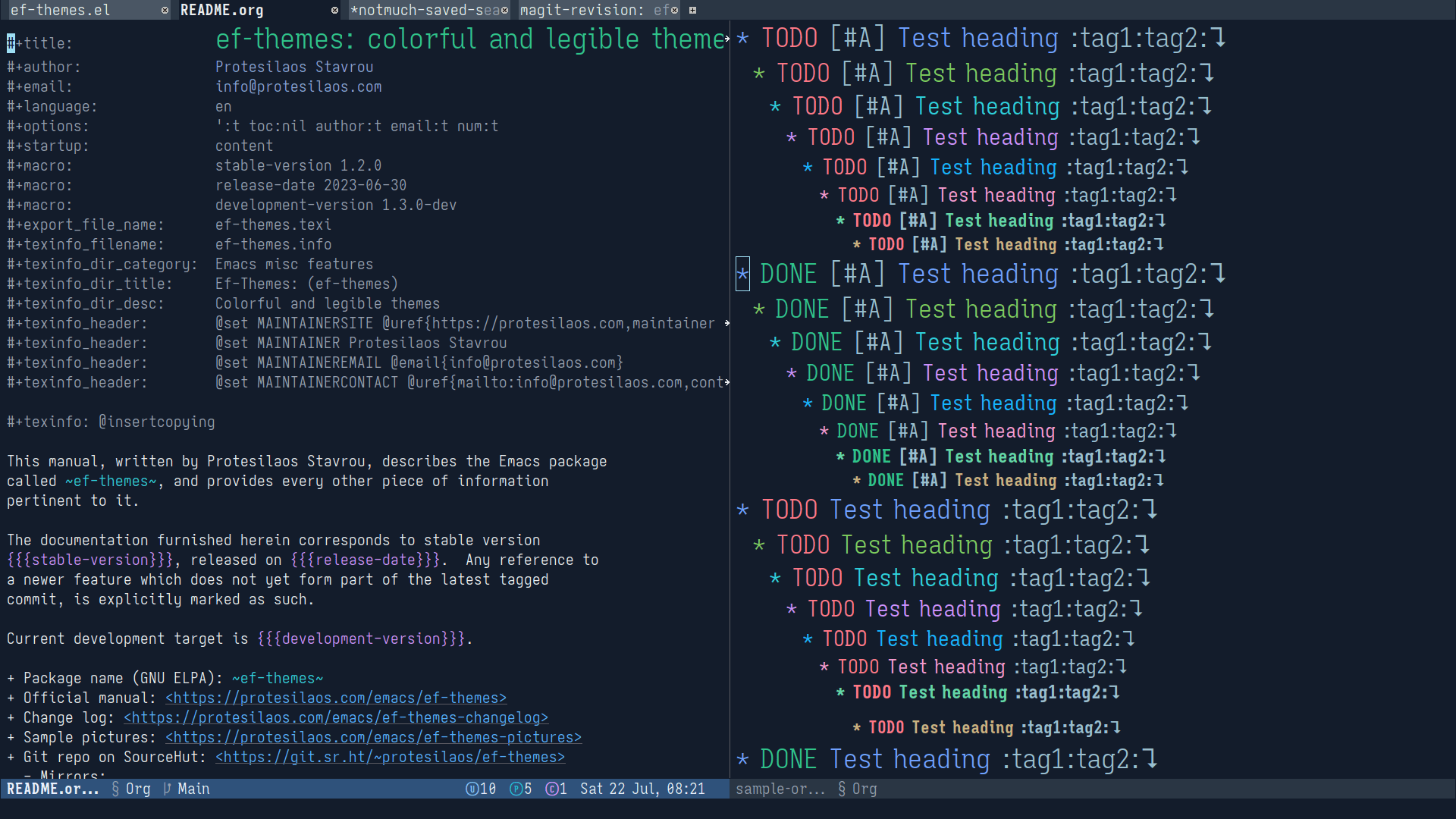Close the README.org tab

pos(334,11)
